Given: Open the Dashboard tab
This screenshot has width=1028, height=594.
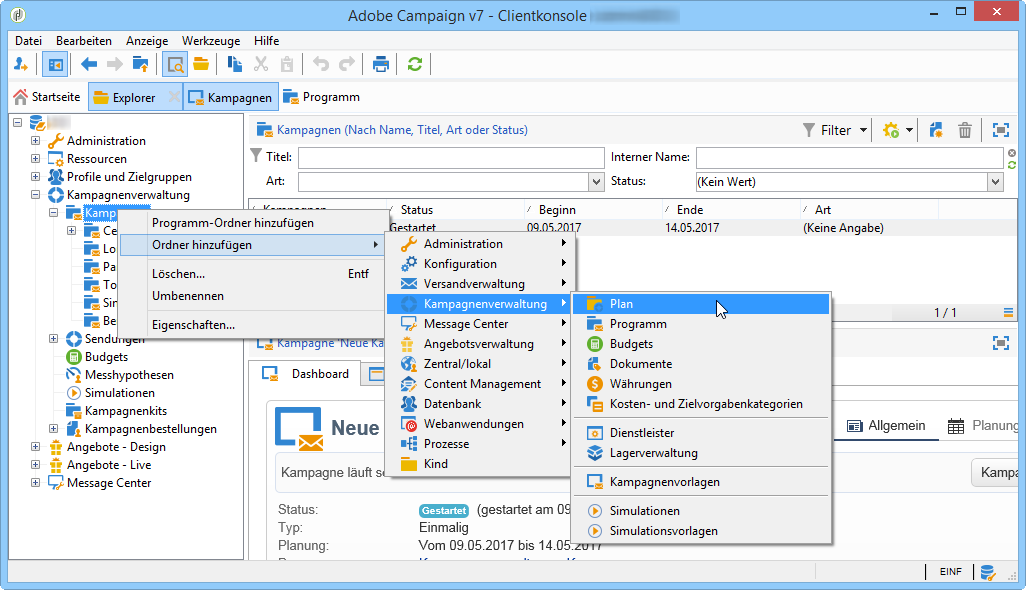Looking at the screenshot, I should pos(306,374).
